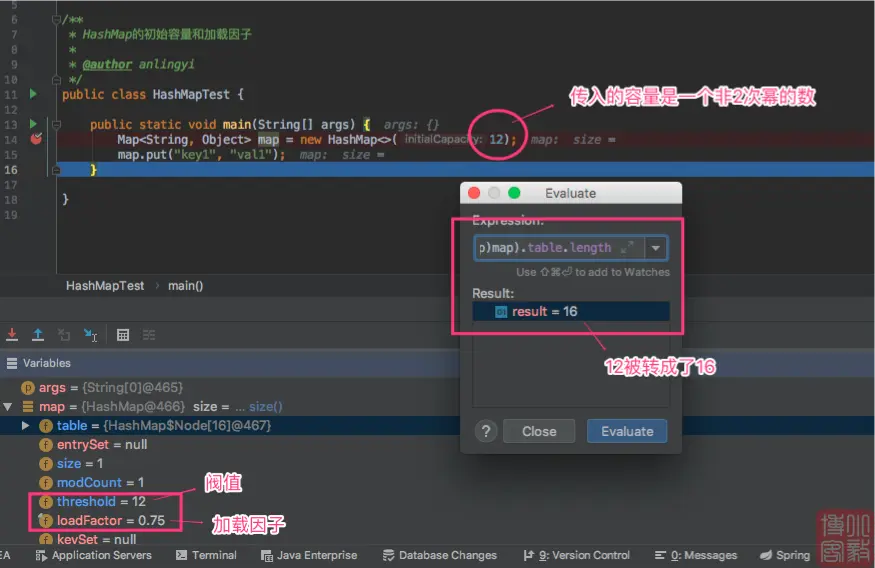
Task: Click HashMapTest in the breadcrumb bar
Action: point(105,286)
